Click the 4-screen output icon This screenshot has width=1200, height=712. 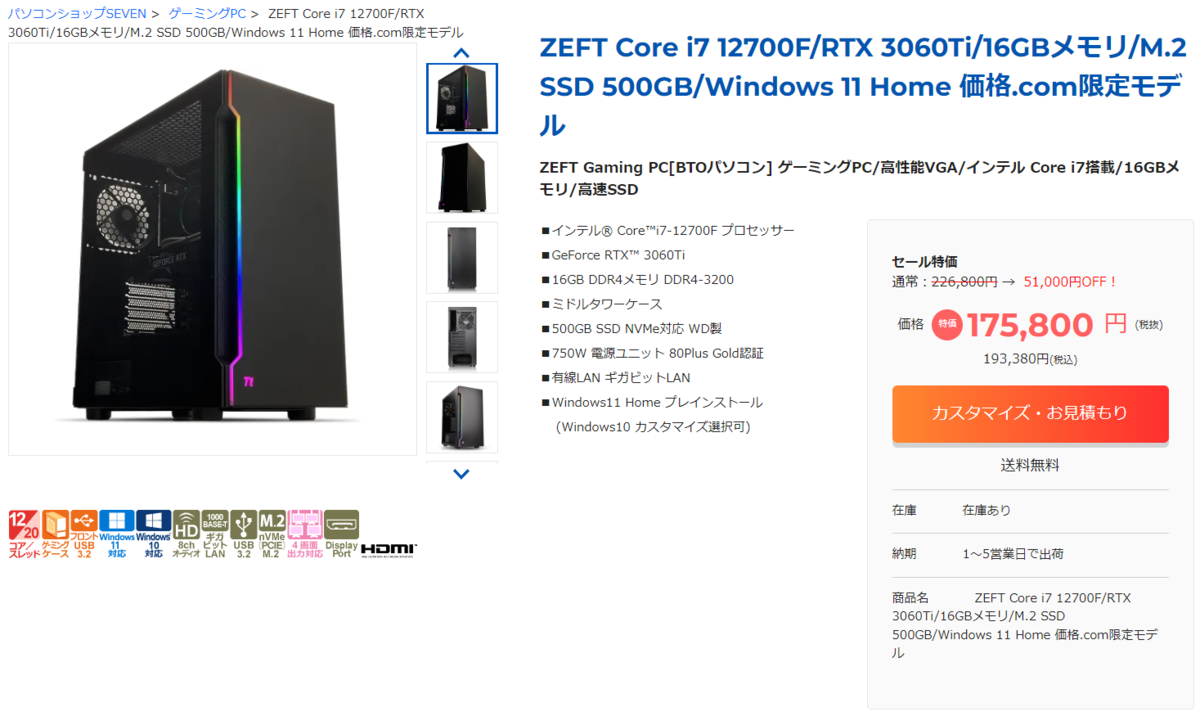click(305, 534)
